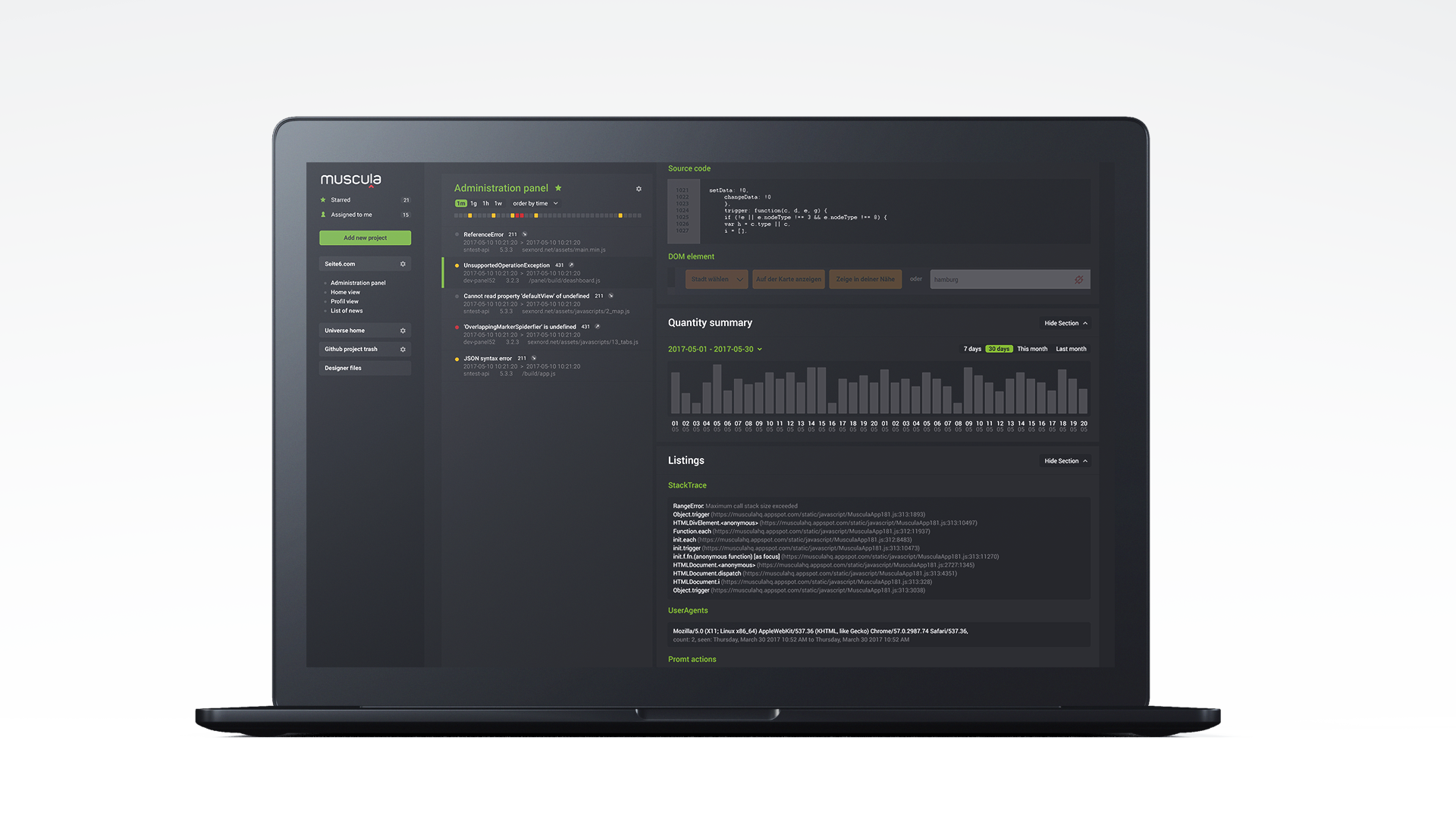Select the 1h time range toggle

pos(485,203)
